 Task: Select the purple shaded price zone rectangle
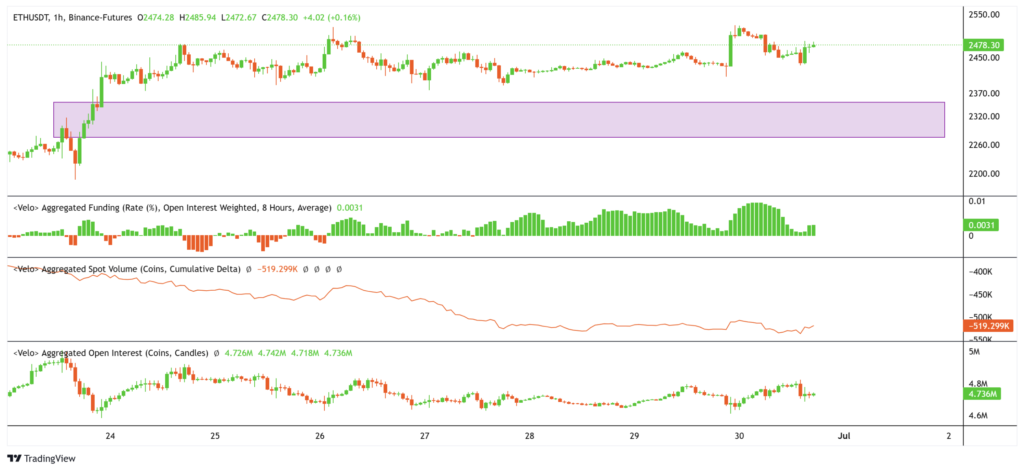499,120
